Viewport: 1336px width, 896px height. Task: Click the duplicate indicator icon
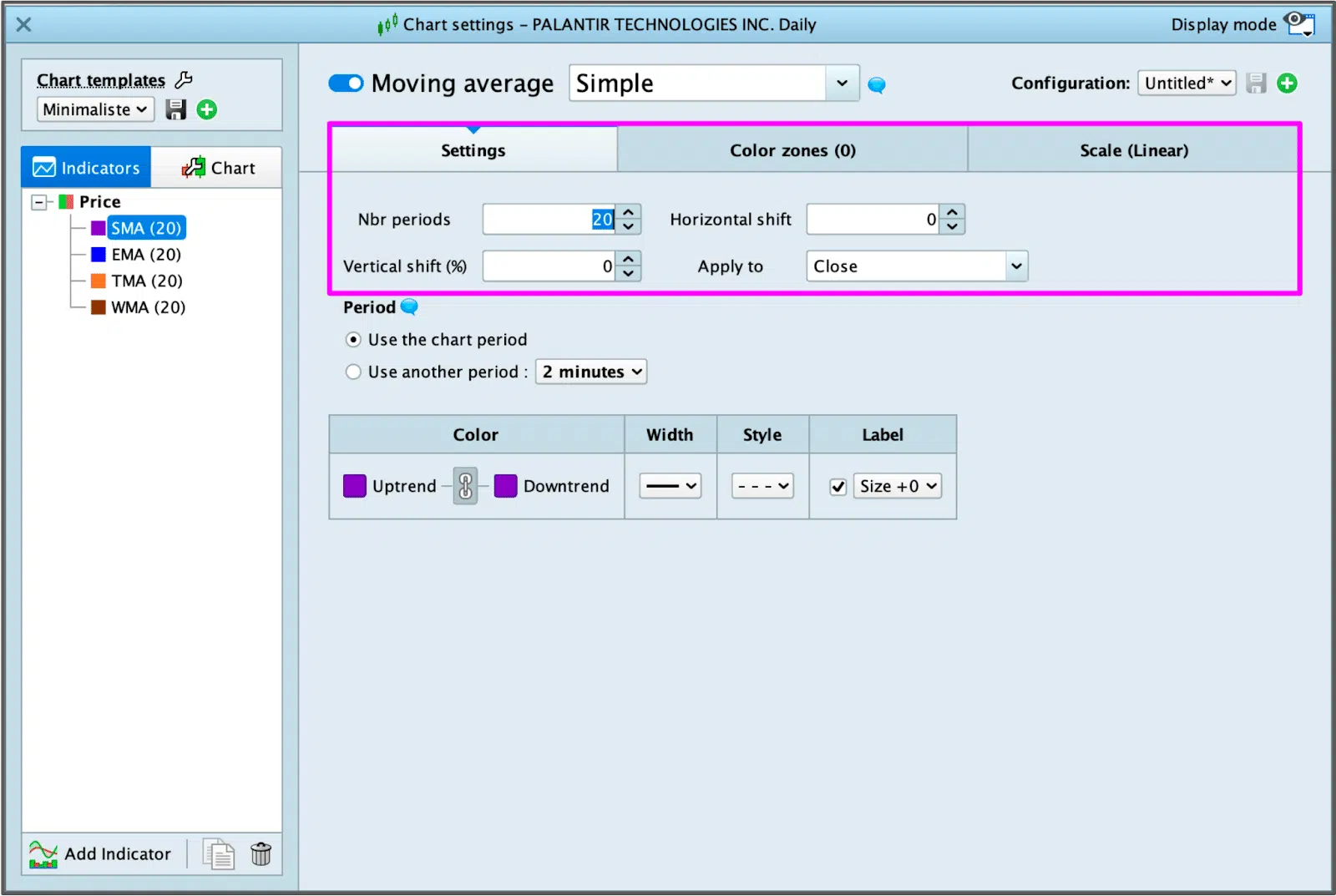tap(218, 853)
